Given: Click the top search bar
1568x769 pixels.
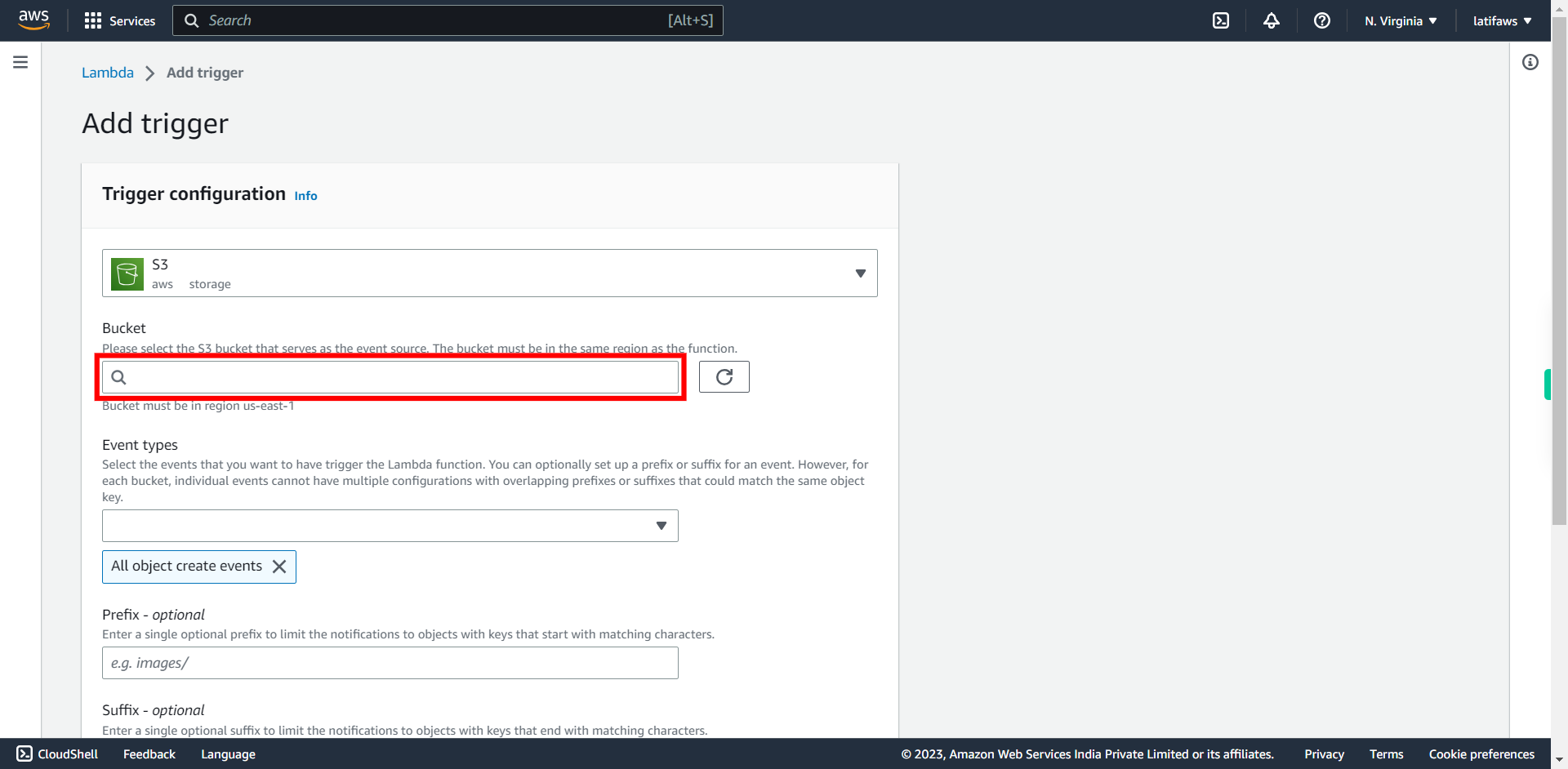Looking at the screenshot, I should tap(448, 20).
